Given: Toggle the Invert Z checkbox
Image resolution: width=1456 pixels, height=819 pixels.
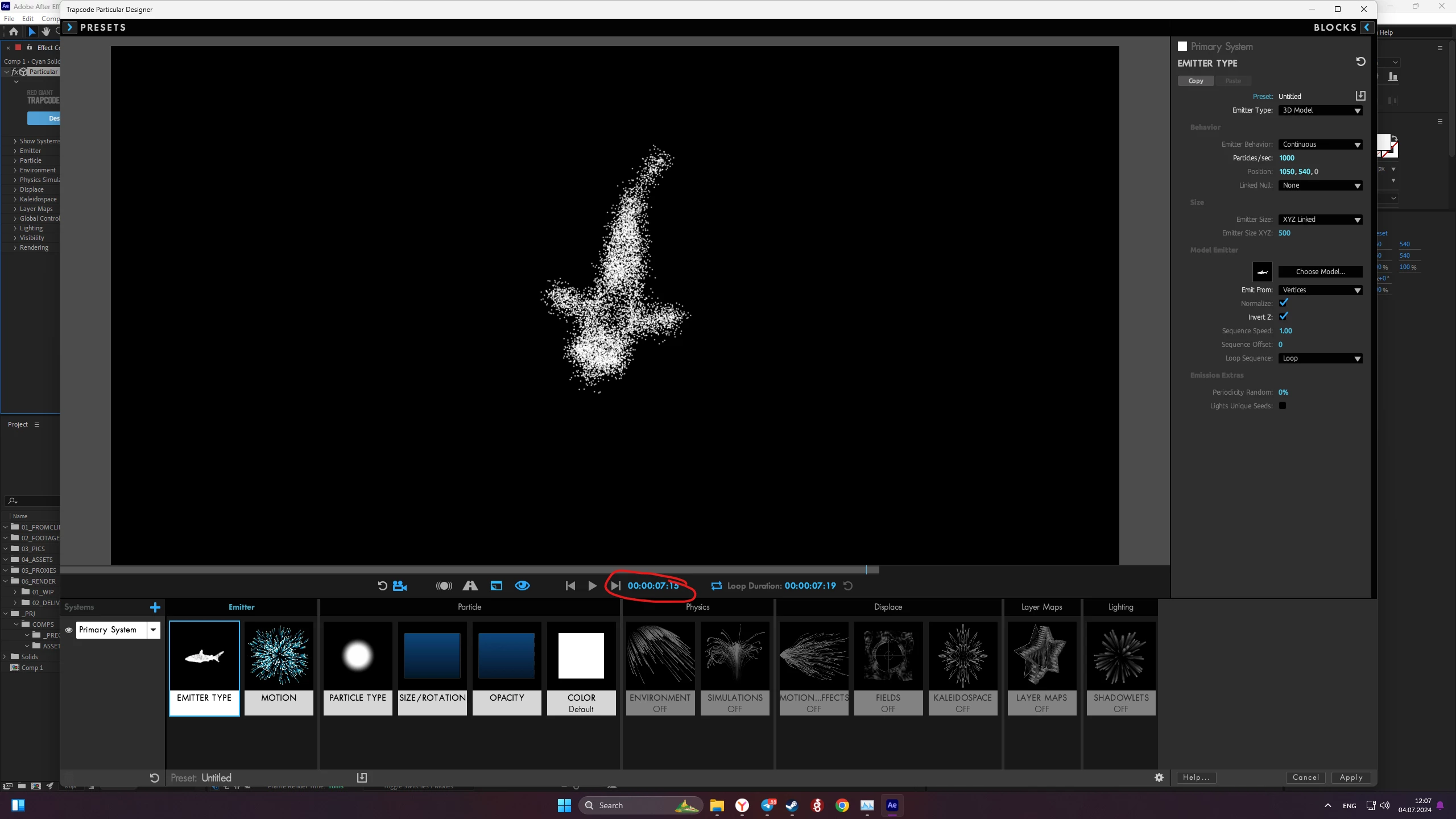Looking at the screenshot, I should pyautogui.click(x=1284, y=317).
